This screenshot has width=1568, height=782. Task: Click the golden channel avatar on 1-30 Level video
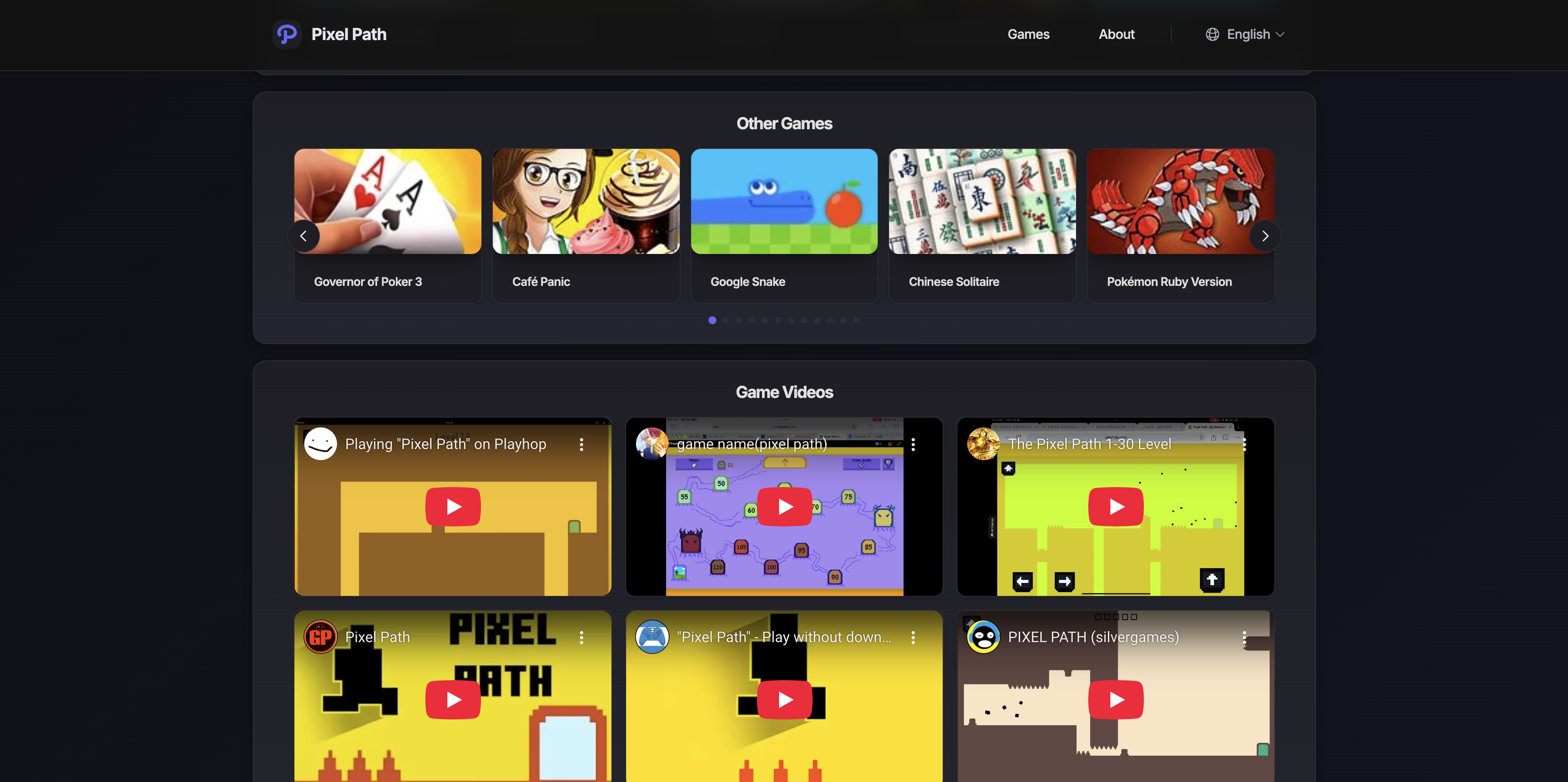click(x=983, y=444)
